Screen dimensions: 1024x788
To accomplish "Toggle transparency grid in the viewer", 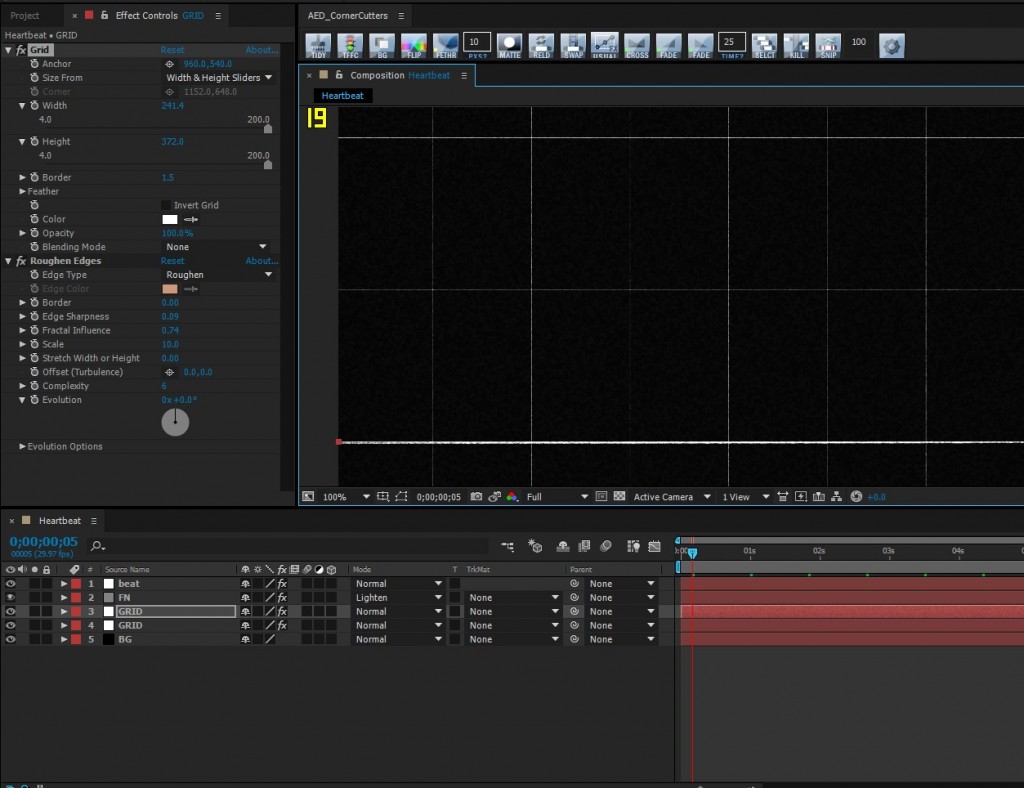I will coord(619,497).
